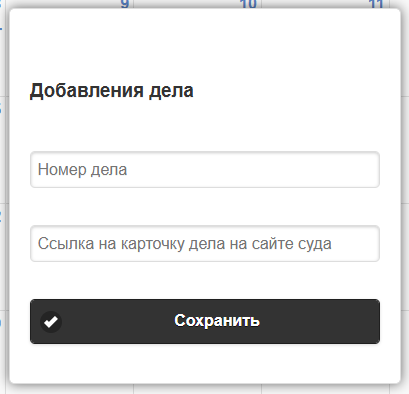Viewport: 409px width, 394px height.
Task: Select calendar day 11 behind the dialog
Action: (x=376, y=4)
